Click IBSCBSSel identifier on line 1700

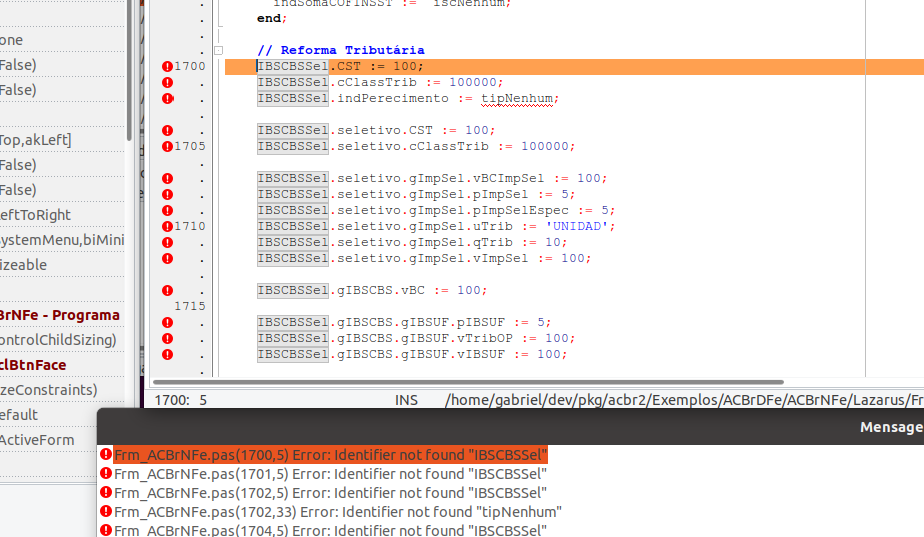pos(293,66)
